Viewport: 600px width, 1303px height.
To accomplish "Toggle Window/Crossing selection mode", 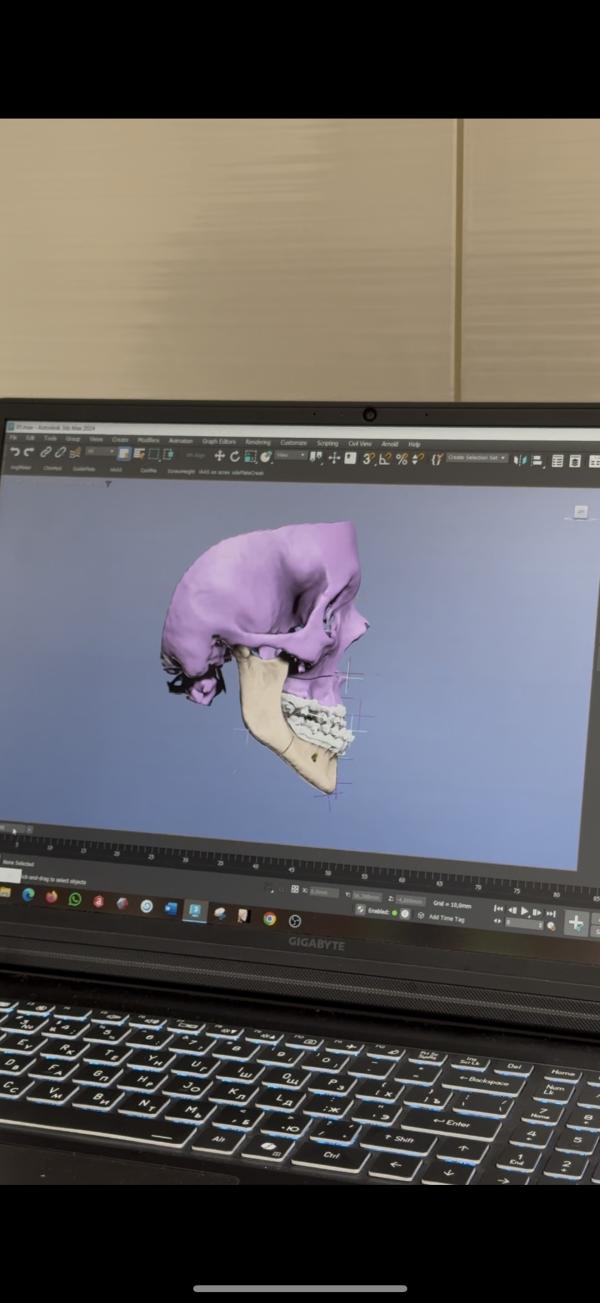I will (x=169, y=454).
